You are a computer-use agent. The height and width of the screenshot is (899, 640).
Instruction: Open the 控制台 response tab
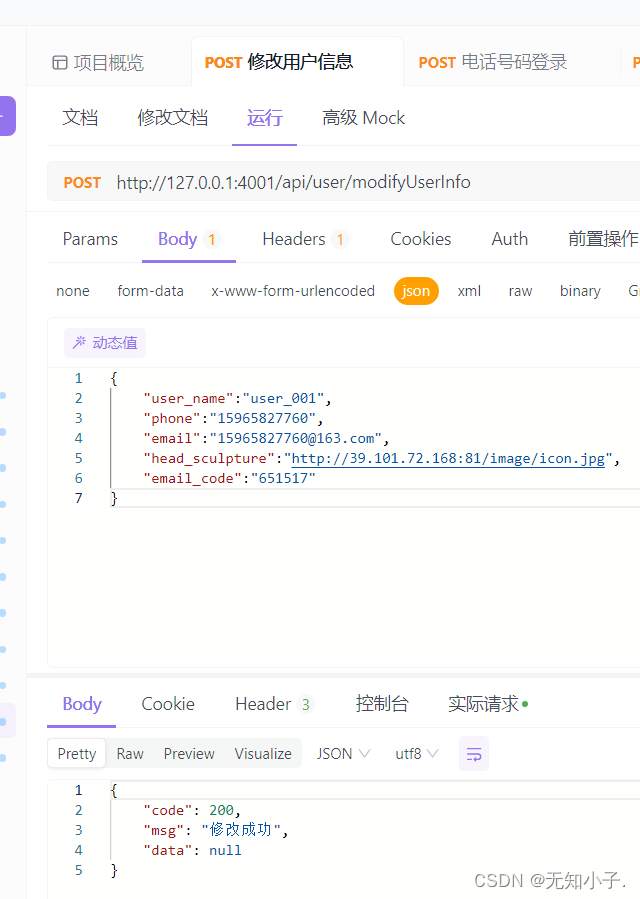pyautogui.click(x=381, y=703)
